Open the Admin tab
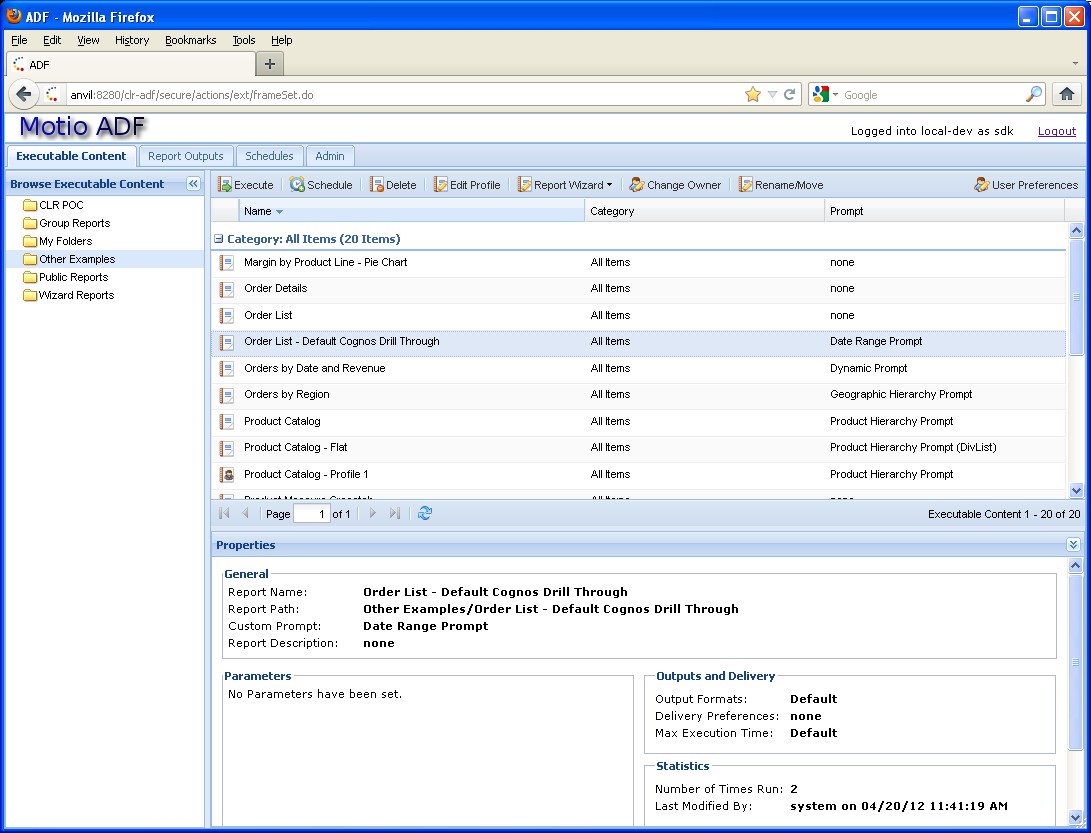1091x833 pixels. (330, 156)
